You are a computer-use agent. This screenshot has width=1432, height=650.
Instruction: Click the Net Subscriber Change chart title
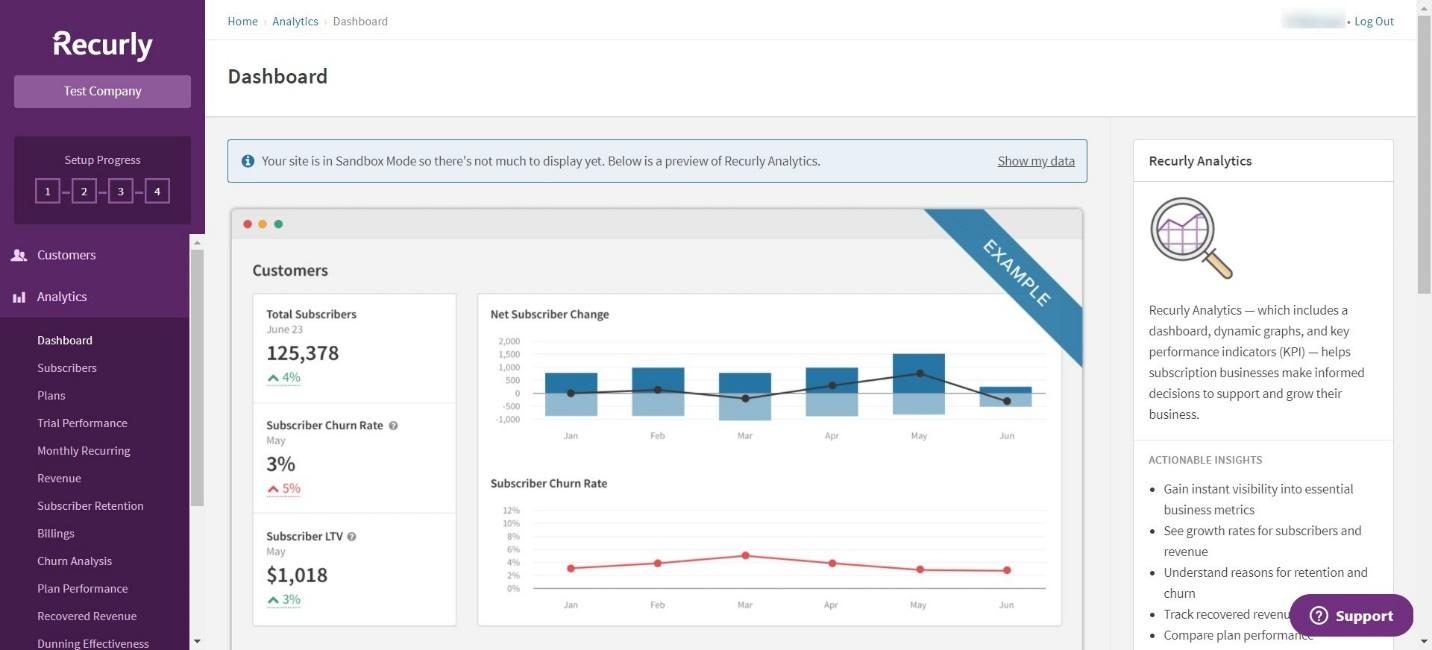[550, 314]
